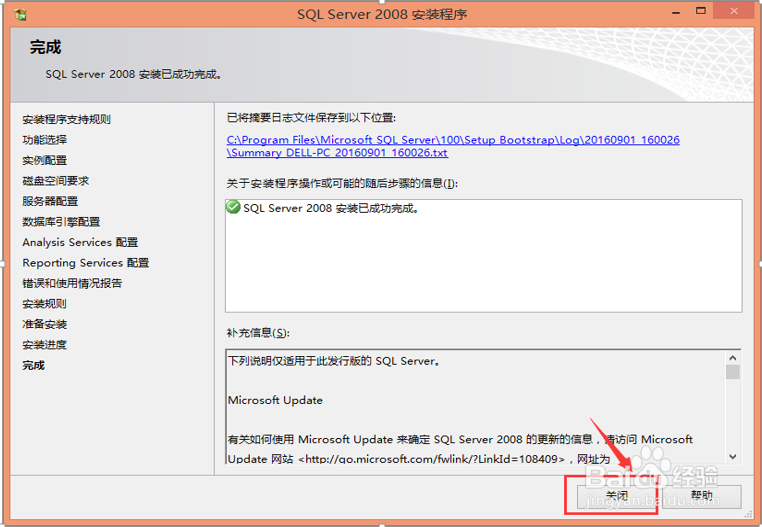Select 服务器配置 step
This screenshot has width=762, height=527.
click(x=50, y=201)
